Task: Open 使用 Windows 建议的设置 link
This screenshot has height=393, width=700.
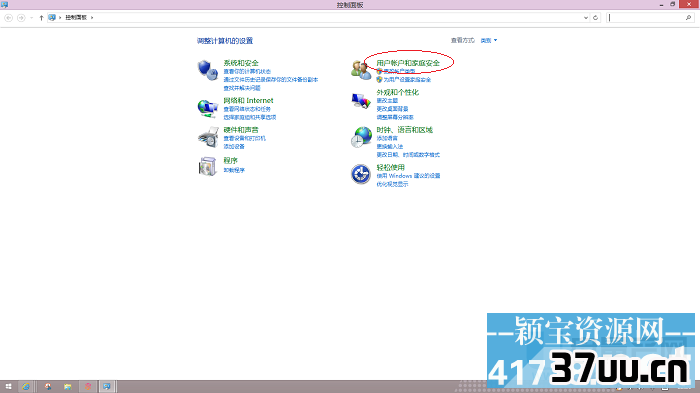Action: tap(408, 176)
